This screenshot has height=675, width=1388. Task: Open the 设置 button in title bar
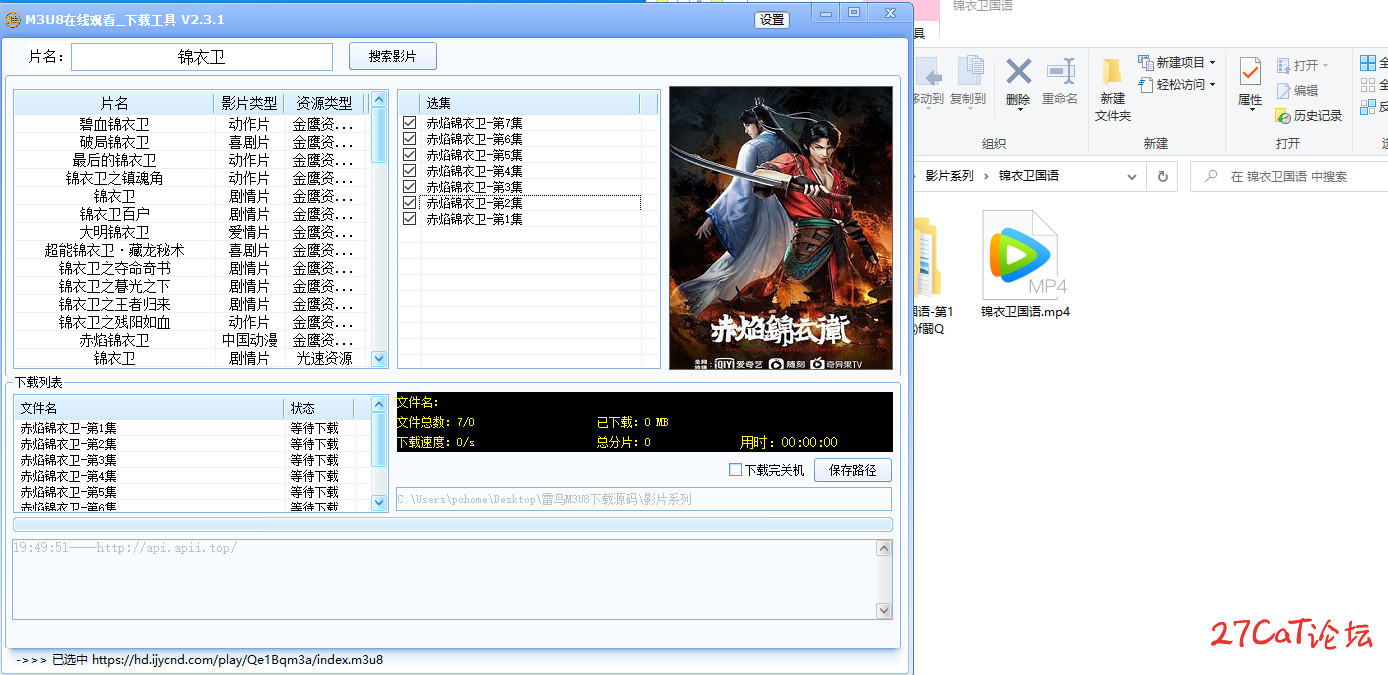(x=772, y=20)
